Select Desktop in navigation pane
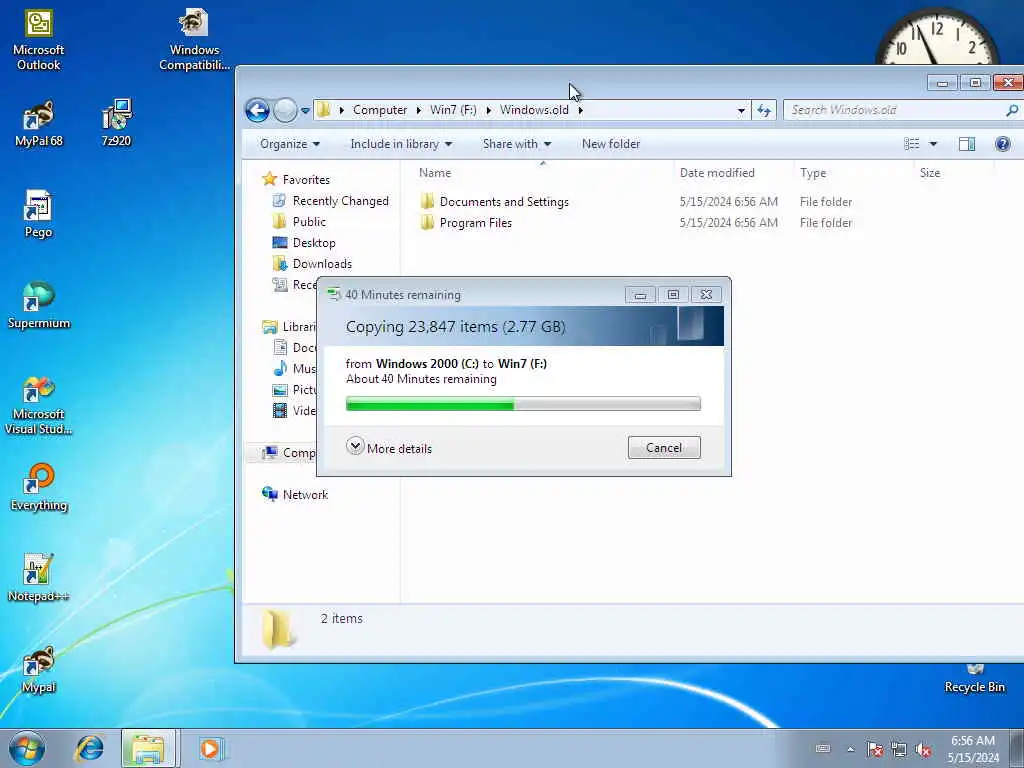 pyautogui.click(x=313, y=242)
